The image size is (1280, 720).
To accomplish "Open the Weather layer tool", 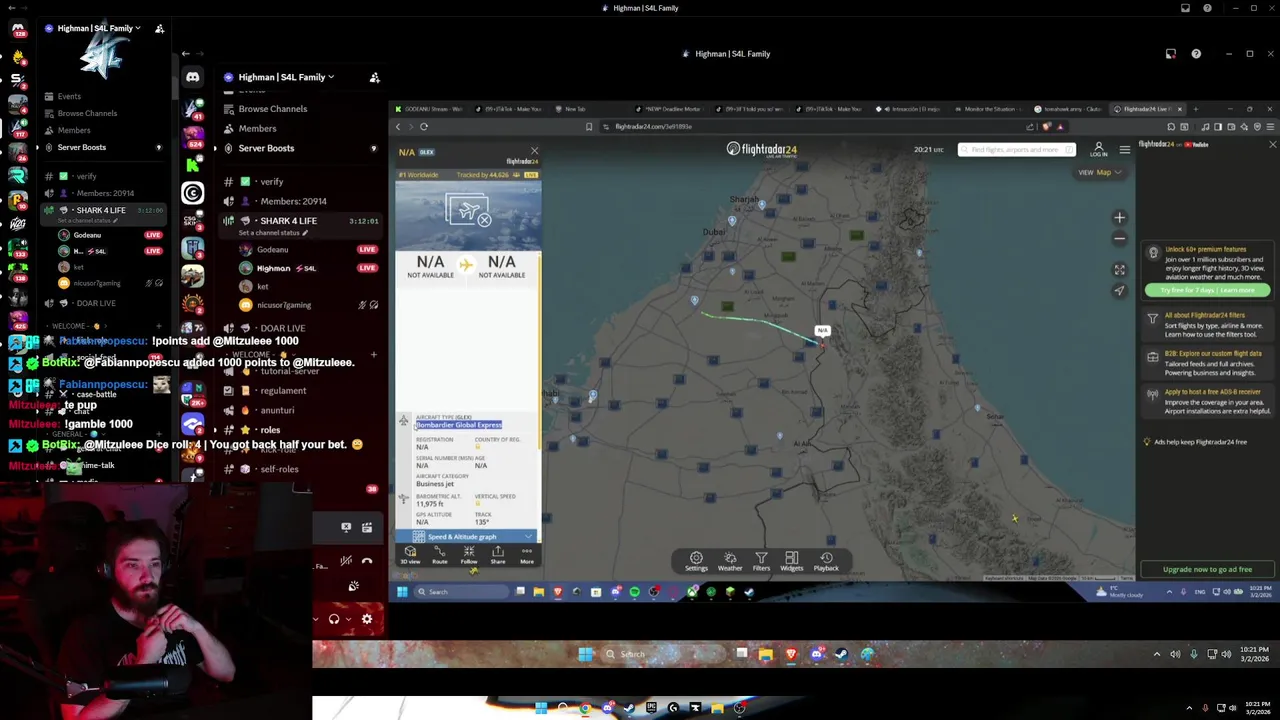I will tap(730, 561).
